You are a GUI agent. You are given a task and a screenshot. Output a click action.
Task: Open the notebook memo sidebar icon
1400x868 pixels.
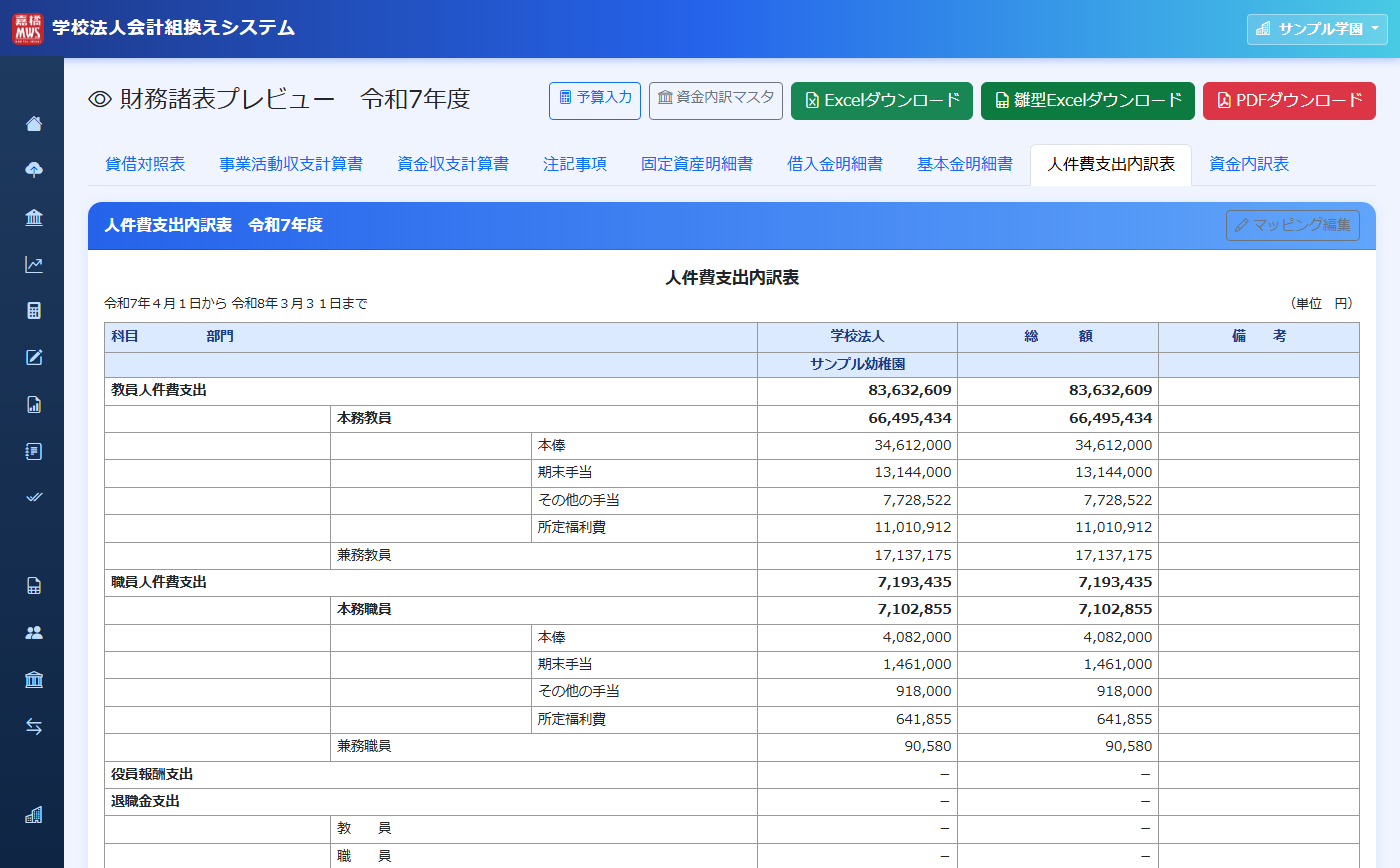[x=34, y=451]
